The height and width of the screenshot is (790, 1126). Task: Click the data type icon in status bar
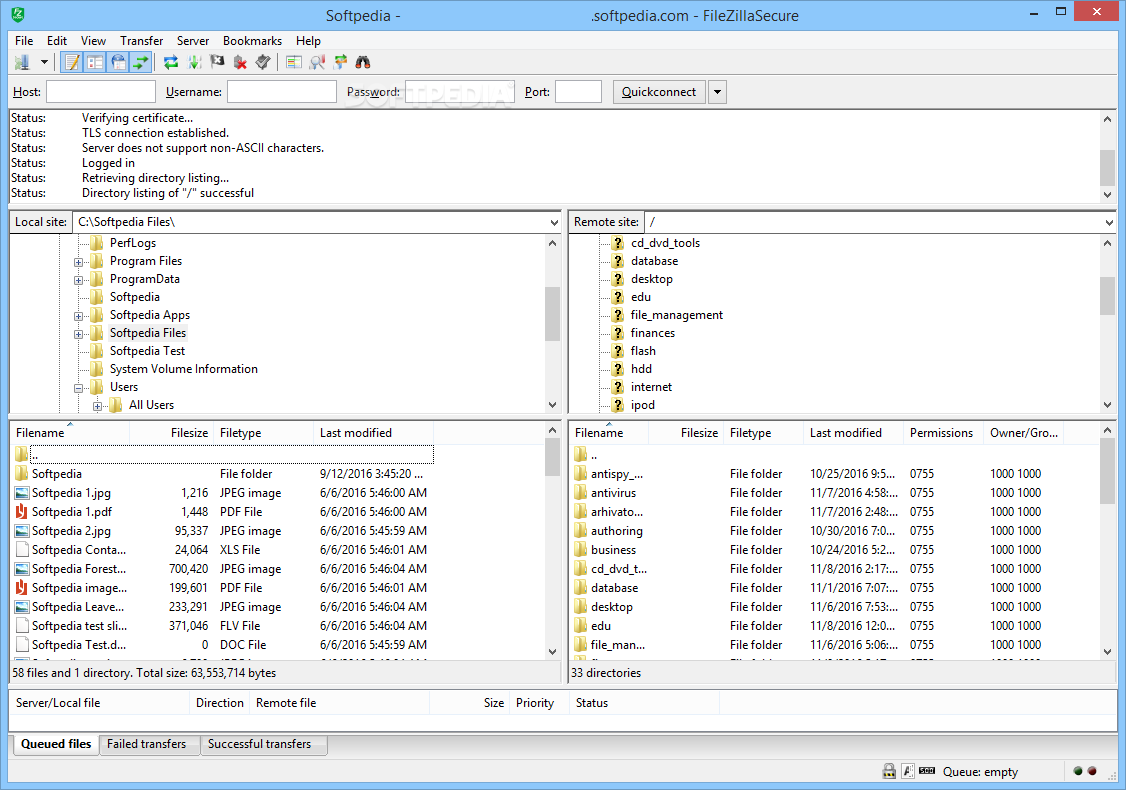[908, 771]
